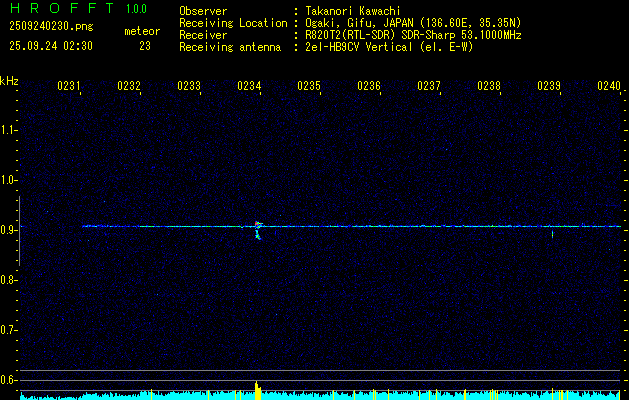Click the kHz axis unit label
Viewport: 629px width, 400px height.
(9, 81)
